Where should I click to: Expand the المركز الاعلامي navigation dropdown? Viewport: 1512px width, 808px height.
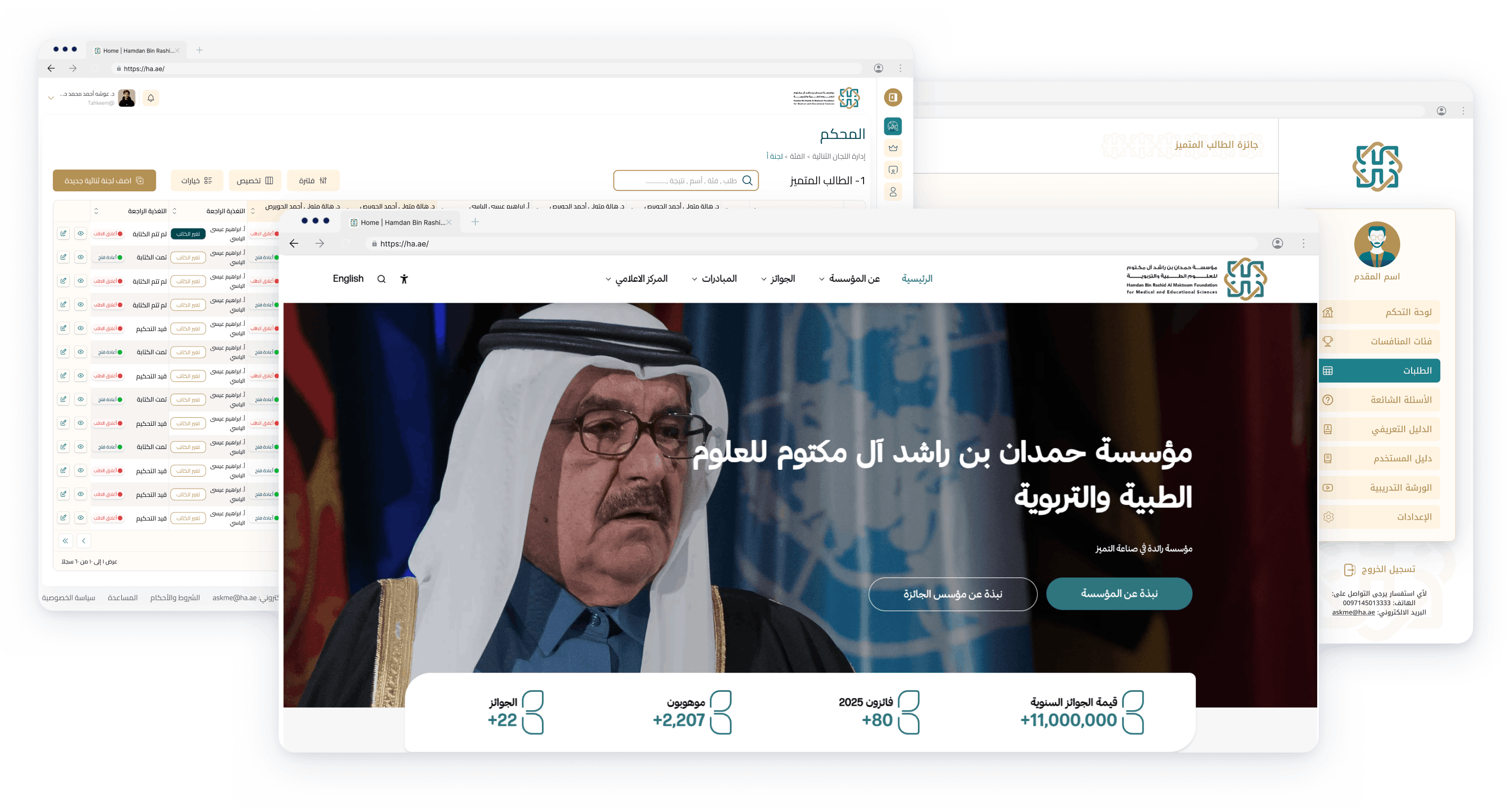[x=636, y=279]
